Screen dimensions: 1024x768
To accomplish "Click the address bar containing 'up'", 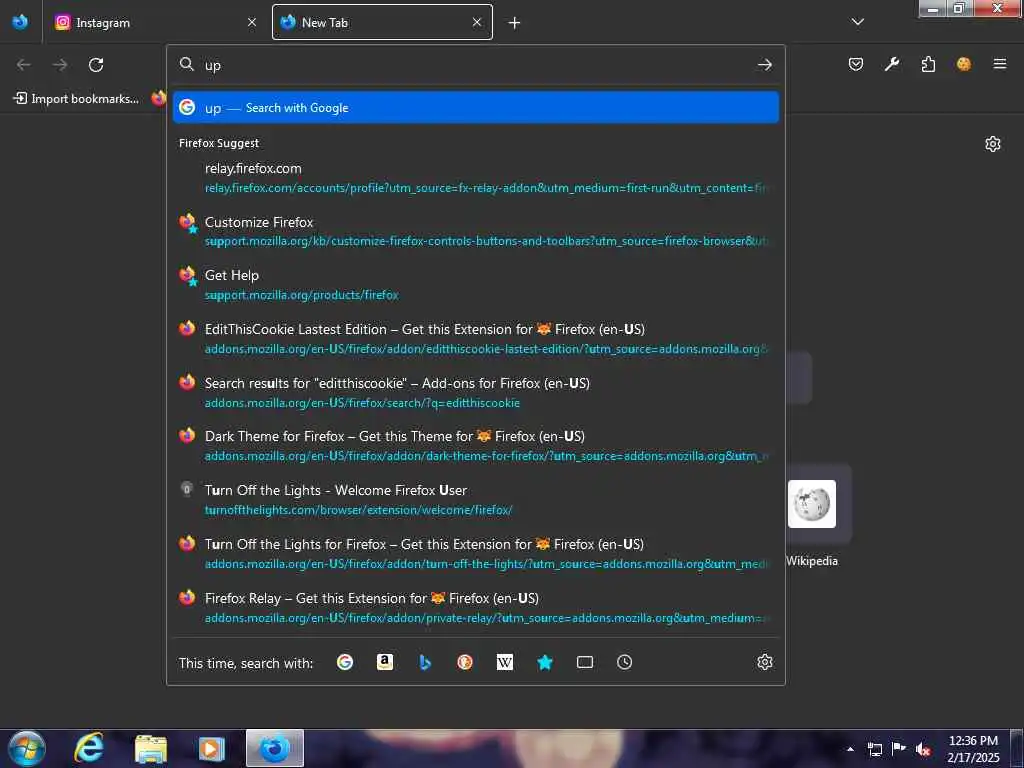I will (475, 65).
